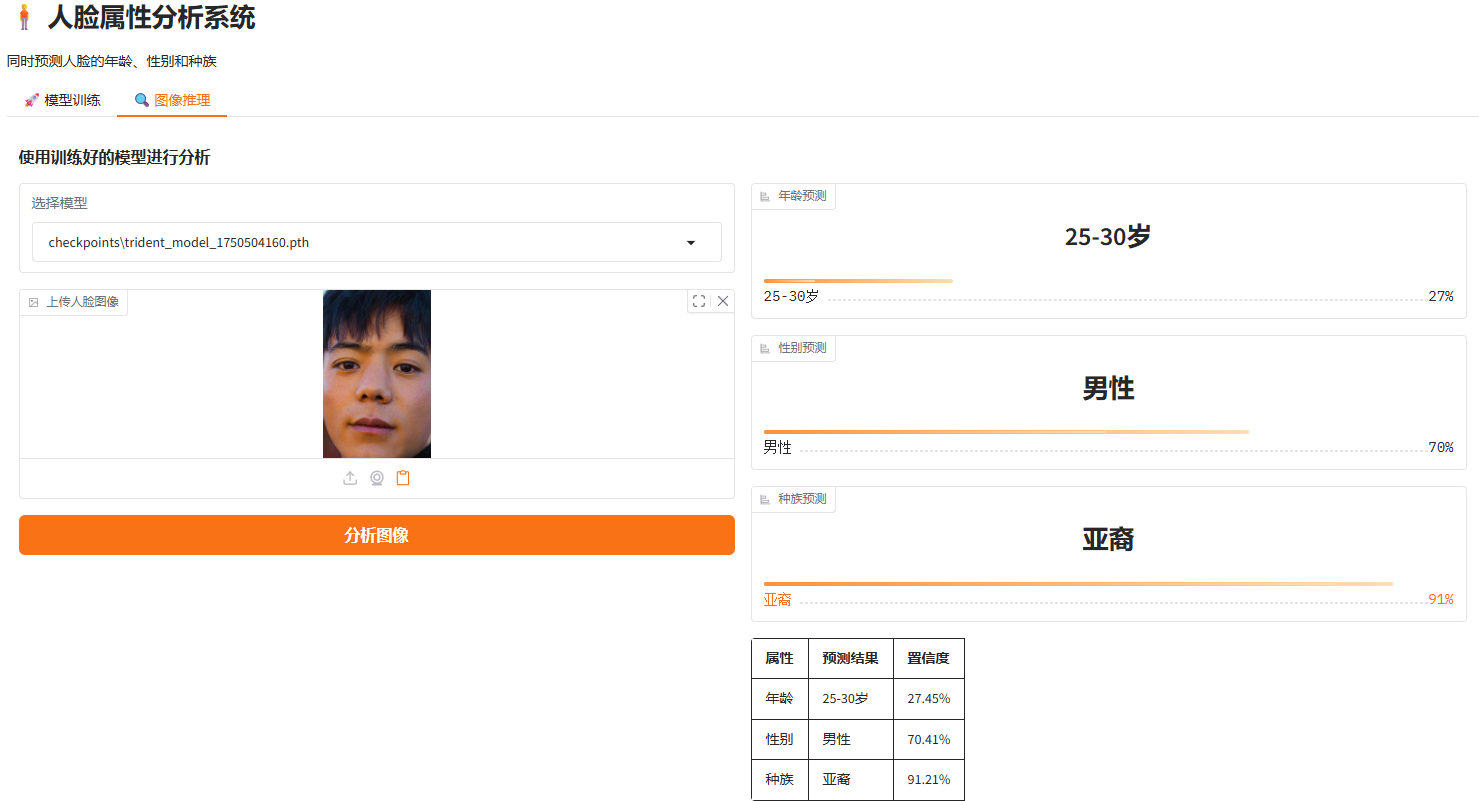Click the chart icon beside 年龄预测 label
This screenshot has height=801, width=1479.
click(764, 196)
